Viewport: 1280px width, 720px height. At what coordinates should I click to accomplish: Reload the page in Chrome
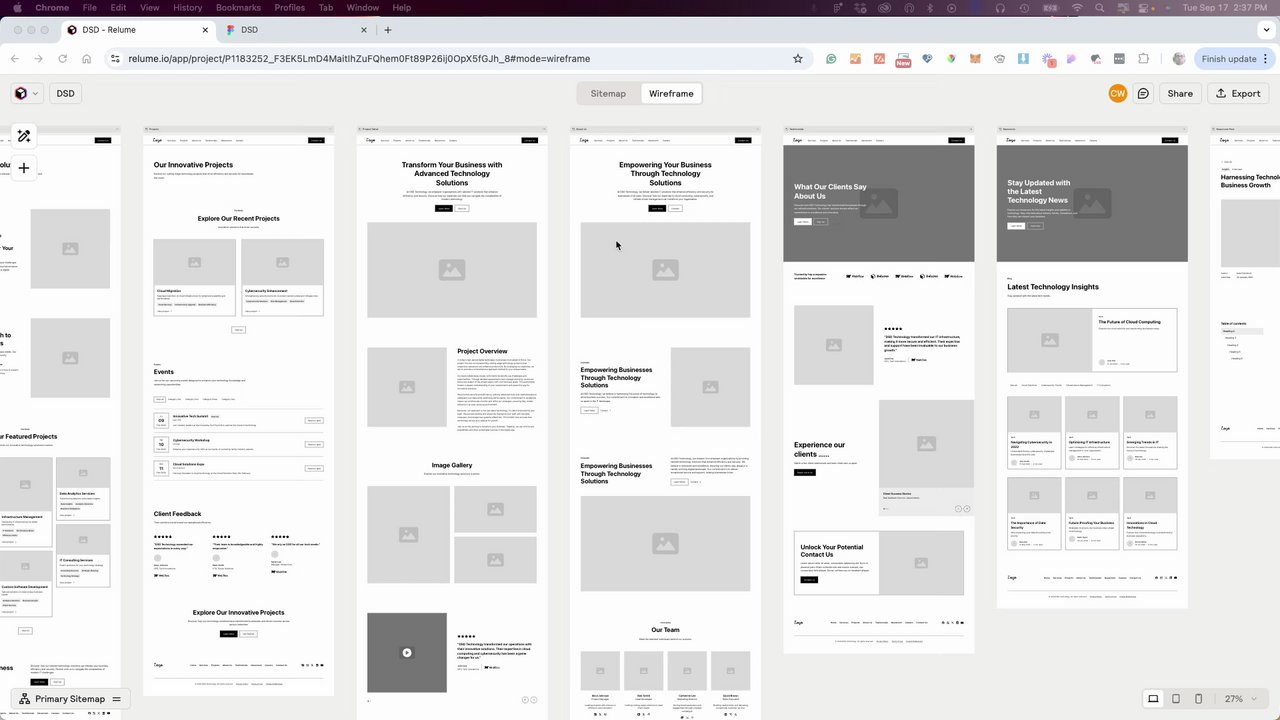63,59
